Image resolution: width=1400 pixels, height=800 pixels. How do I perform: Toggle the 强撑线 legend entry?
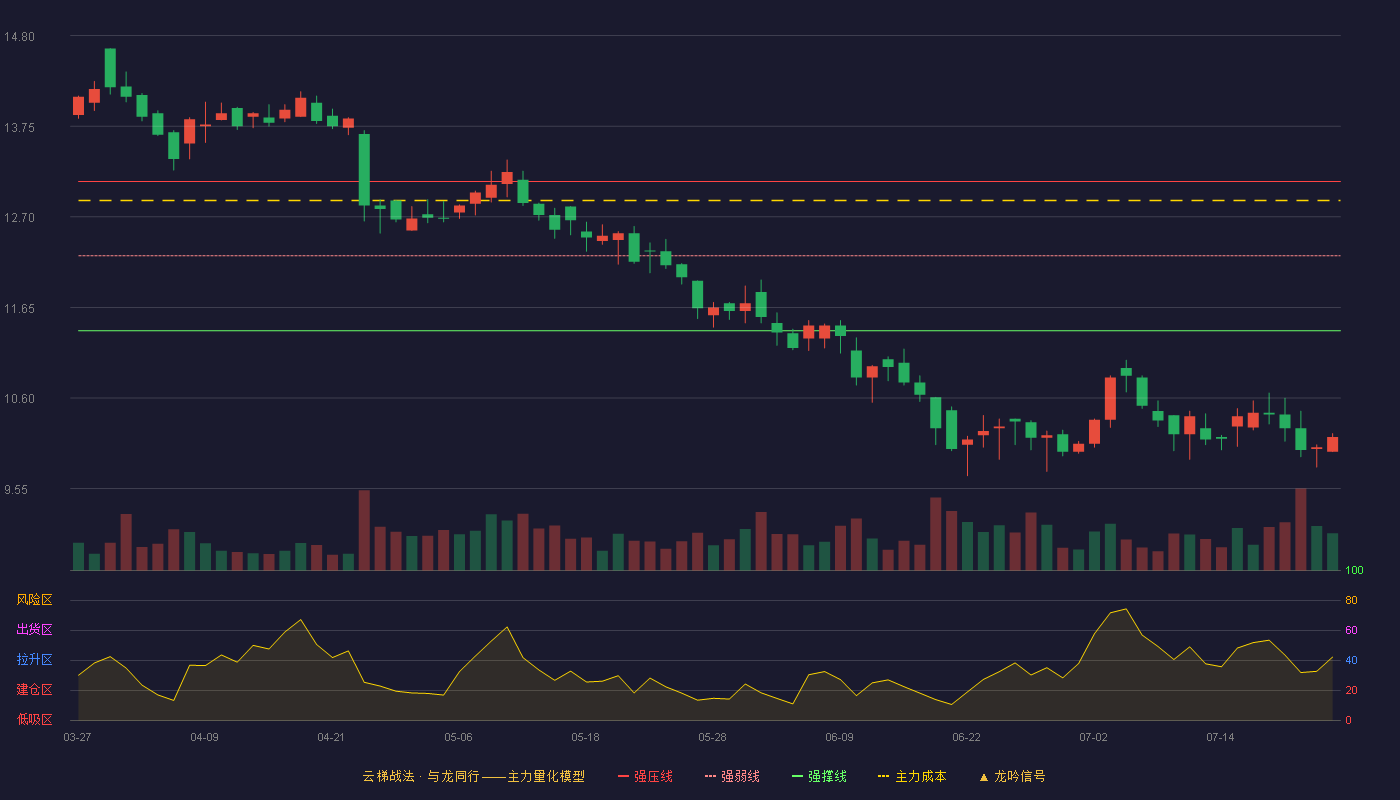819,776
